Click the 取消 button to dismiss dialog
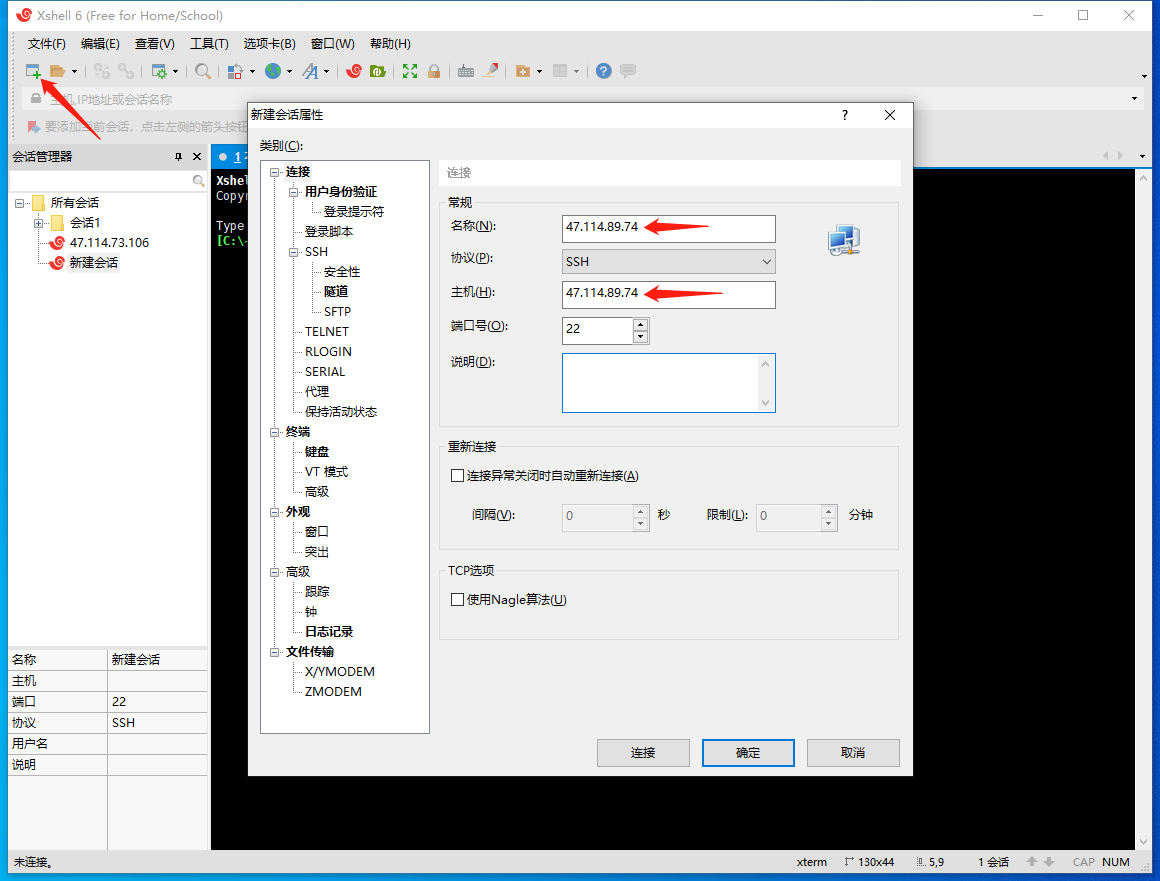This screenshot has width=1160, height=881. pyautogui.click(x=853, y=752)
